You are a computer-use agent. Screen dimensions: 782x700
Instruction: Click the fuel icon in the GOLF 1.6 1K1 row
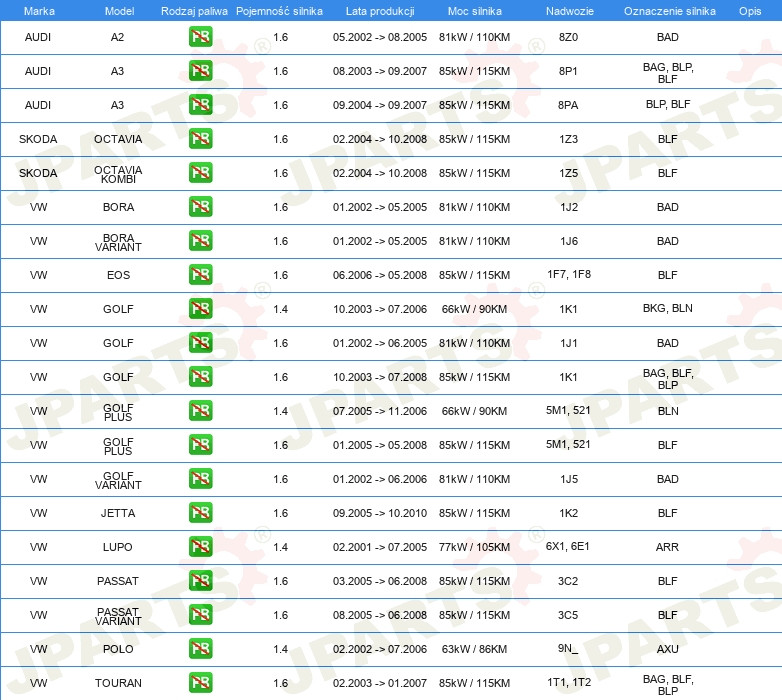click(x=200, y=377)
